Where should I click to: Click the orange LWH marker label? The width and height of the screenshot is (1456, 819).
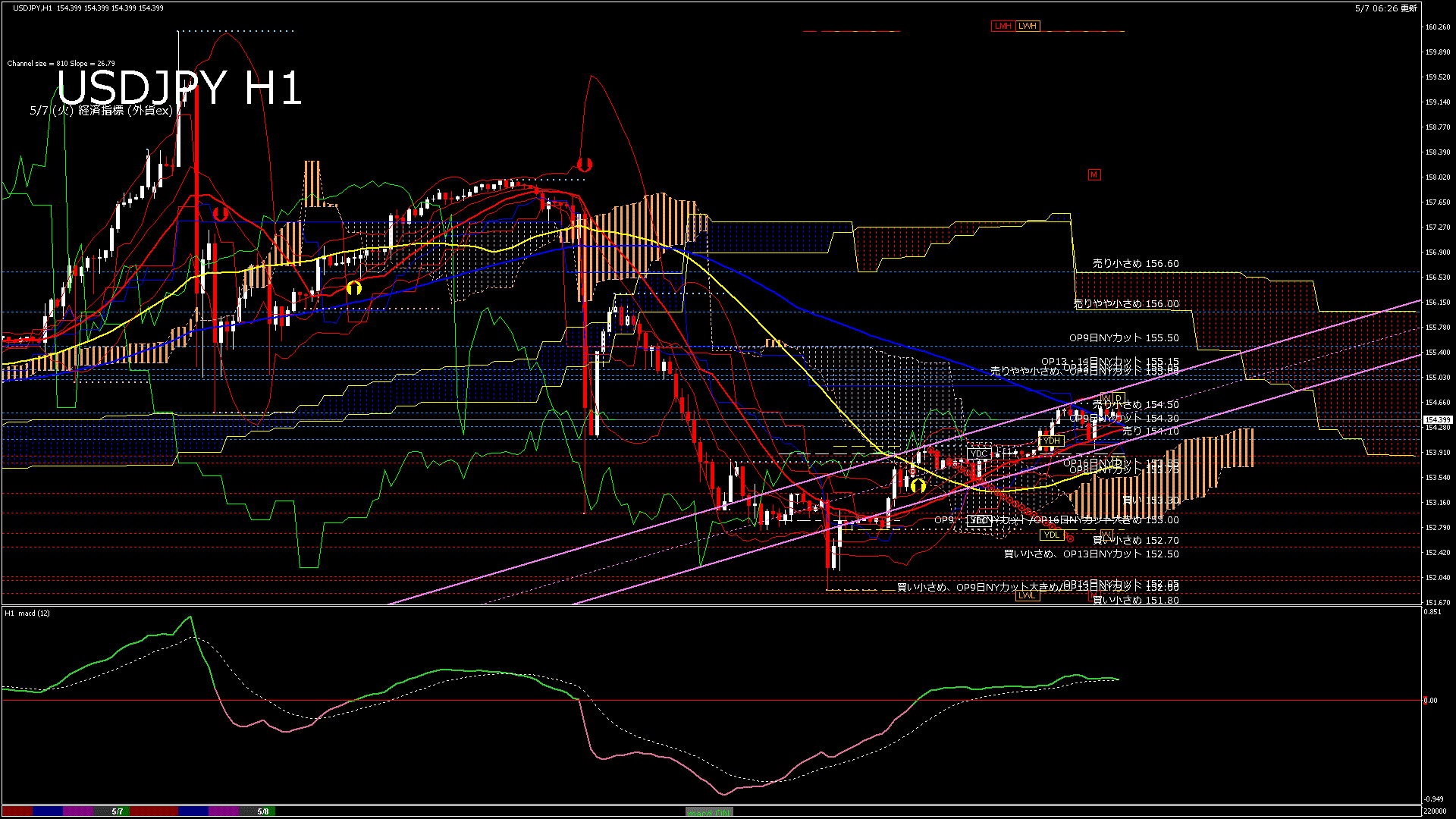click(1028, 26)
